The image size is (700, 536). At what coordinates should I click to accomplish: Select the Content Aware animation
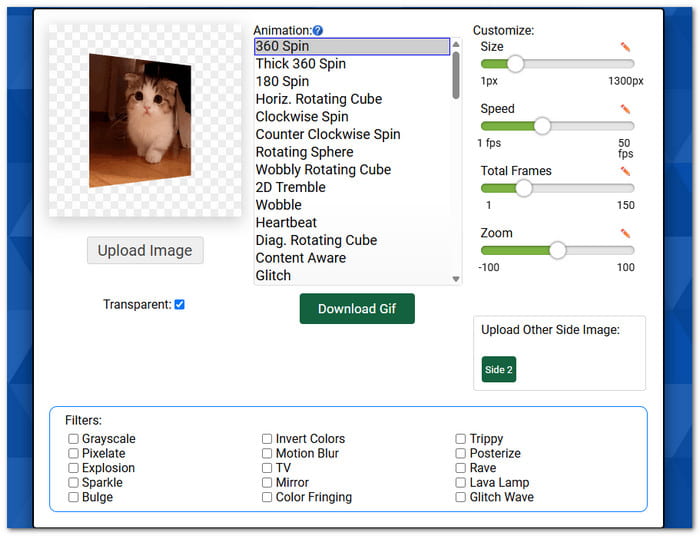pos(352,258)
